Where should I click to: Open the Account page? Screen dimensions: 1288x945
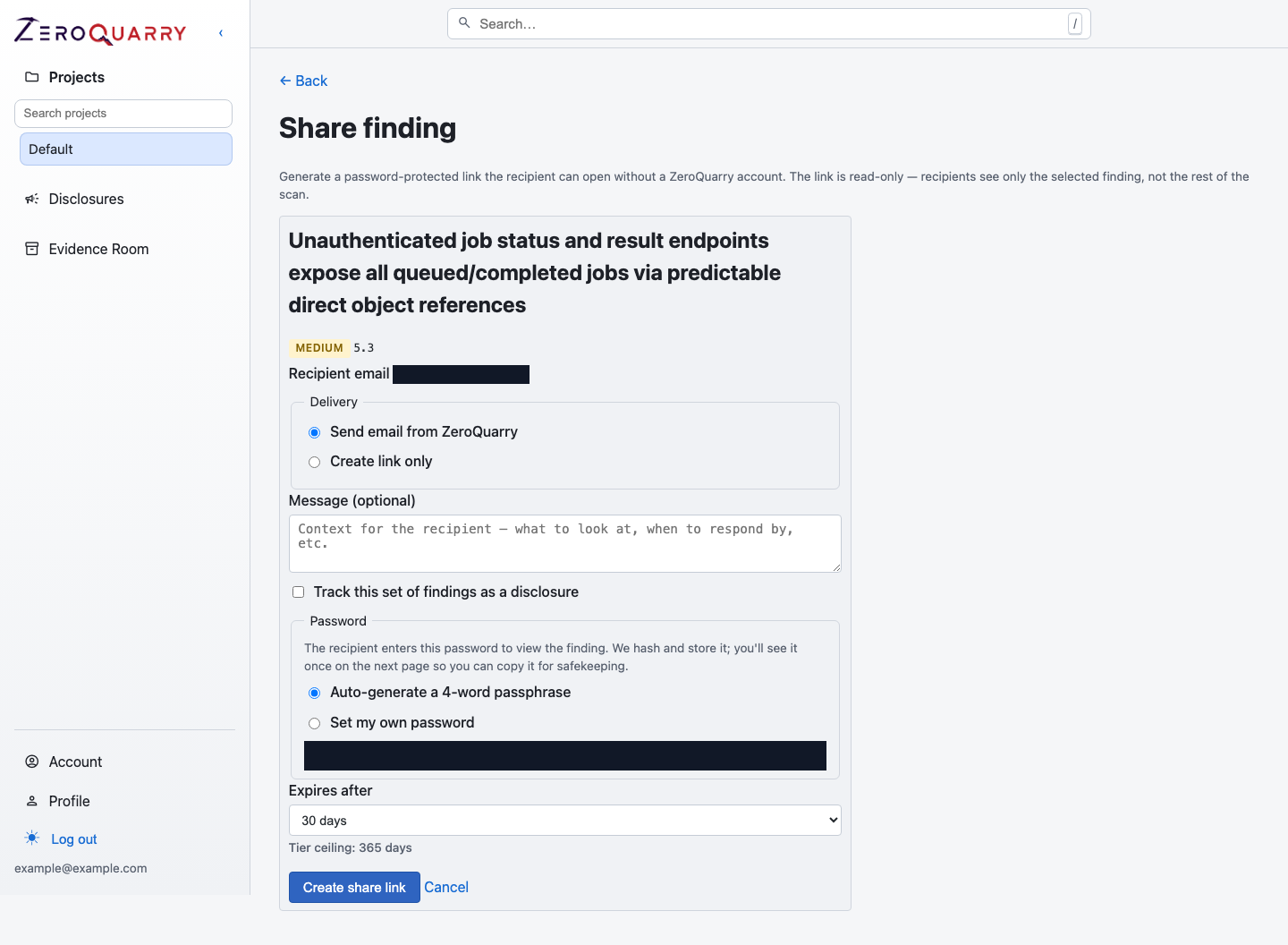coord(75,762)
